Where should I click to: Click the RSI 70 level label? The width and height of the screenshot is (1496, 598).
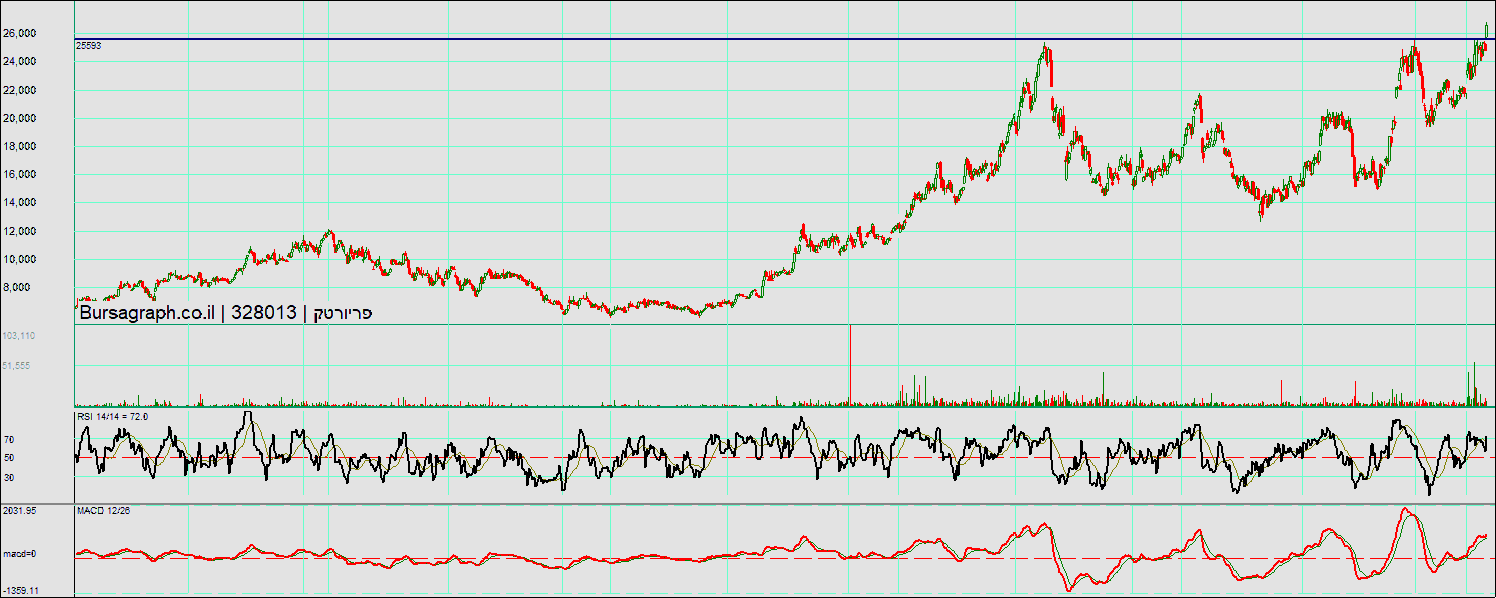(9, 439)
